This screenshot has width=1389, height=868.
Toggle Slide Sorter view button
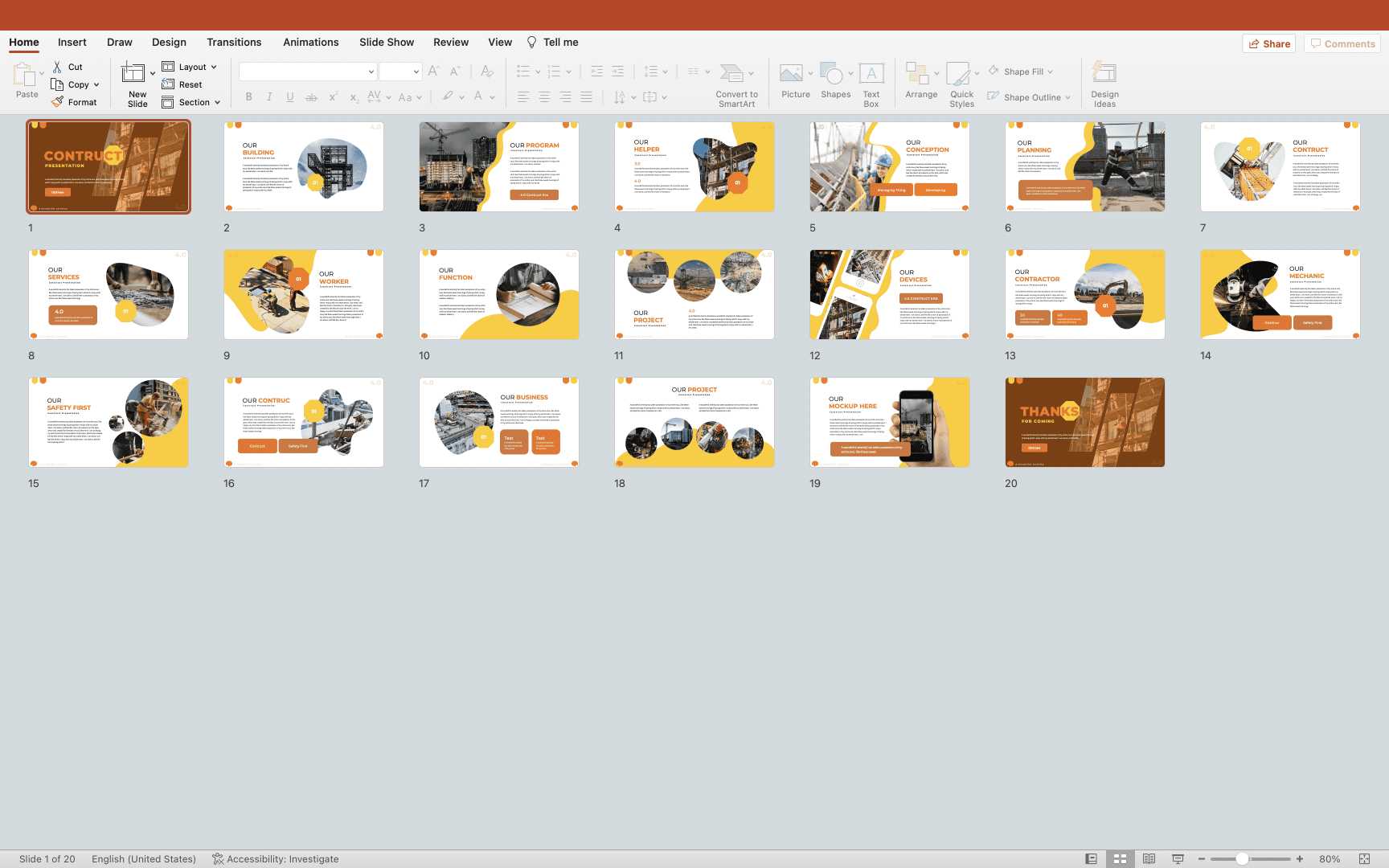click(x=1120, y=858)
